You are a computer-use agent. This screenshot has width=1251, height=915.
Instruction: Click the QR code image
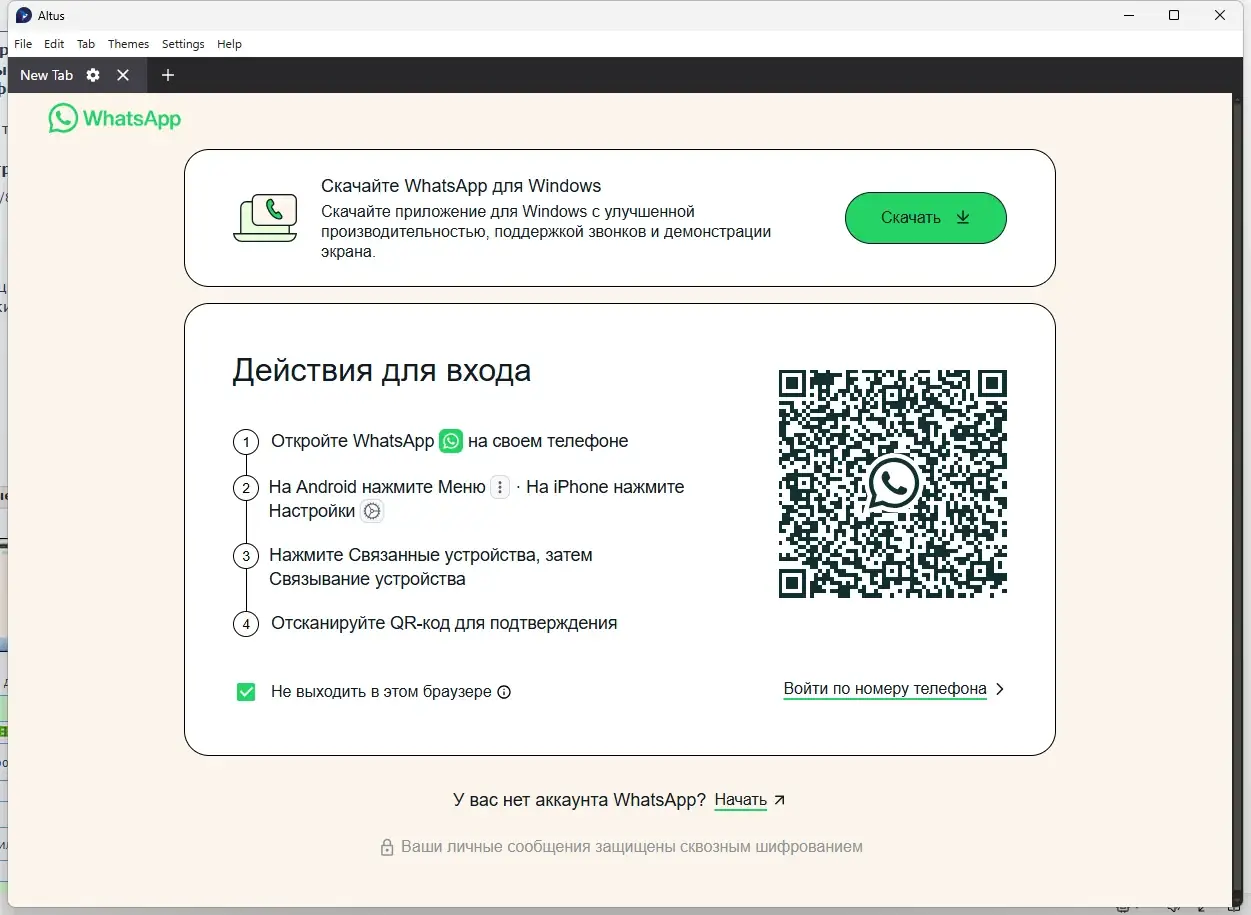coord(893,484)
